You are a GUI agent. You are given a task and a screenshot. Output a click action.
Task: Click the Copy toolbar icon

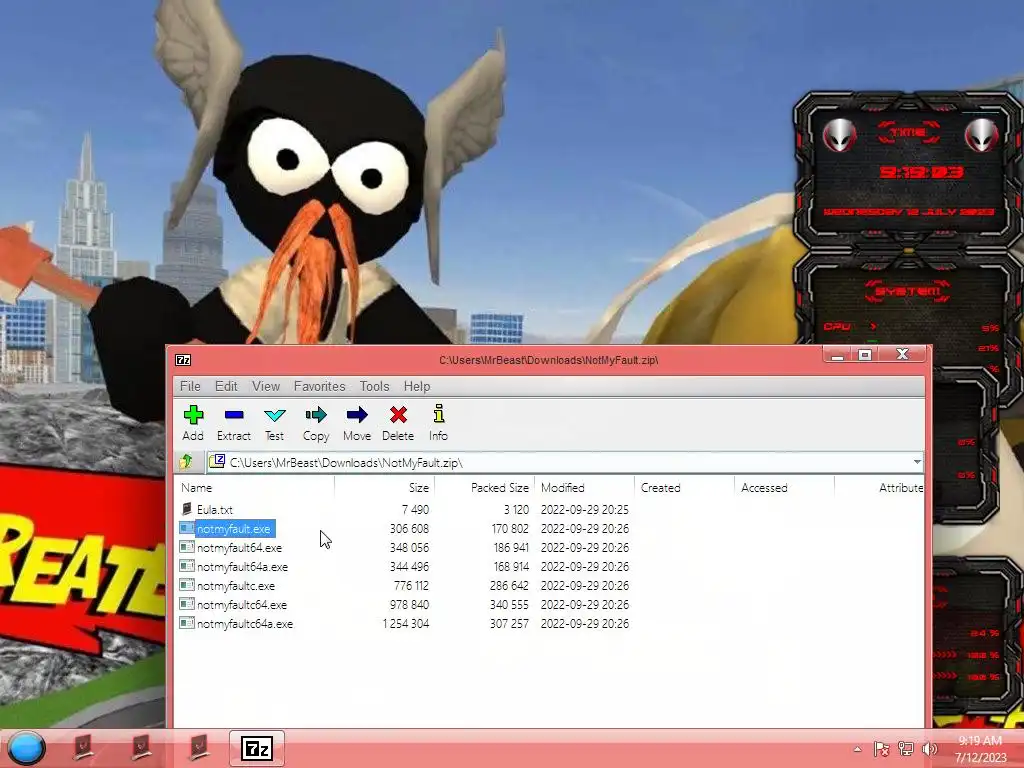coord(316,415)
